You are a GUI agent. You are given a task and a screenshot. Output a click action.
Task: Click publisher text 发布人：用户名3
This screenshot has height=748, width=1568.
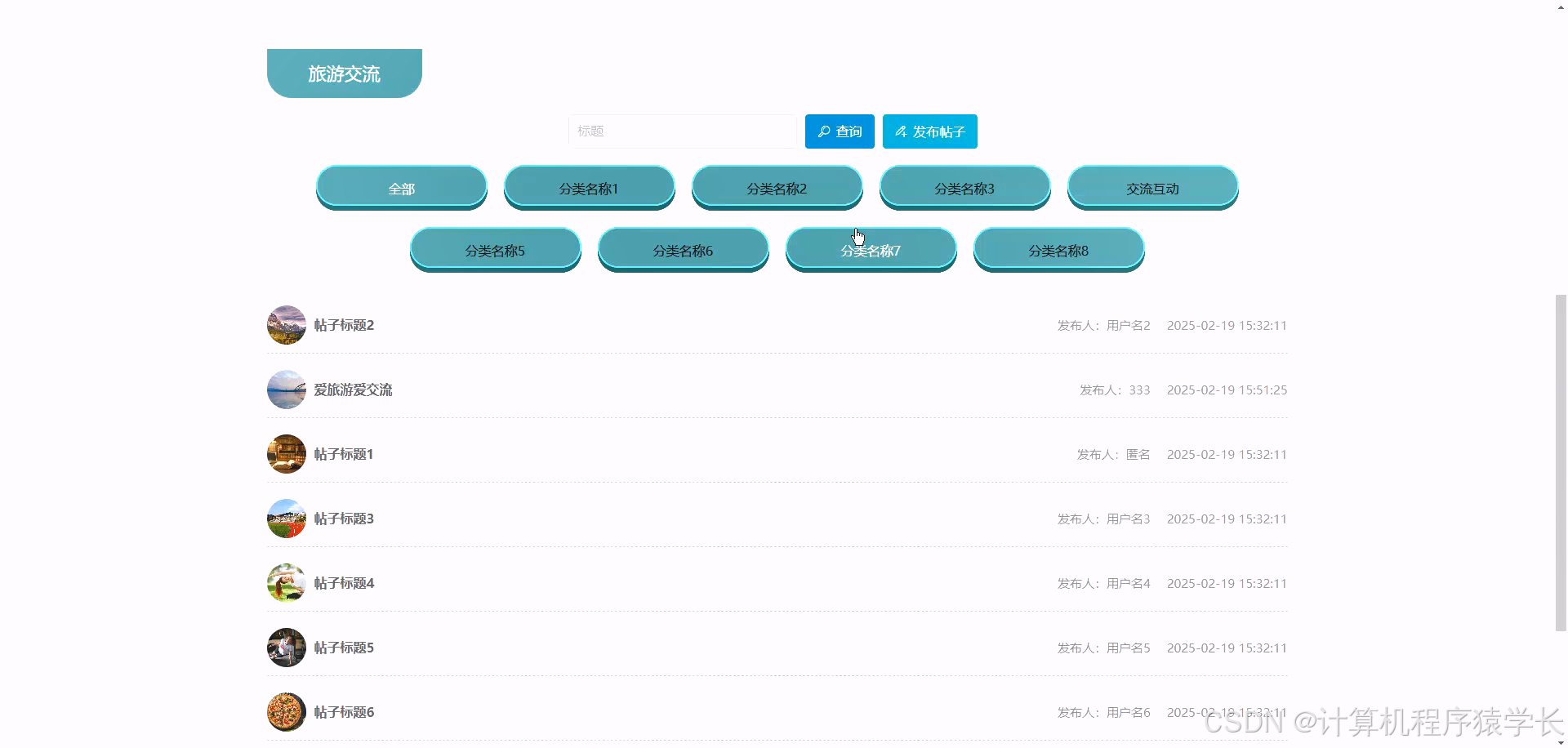pos(1104,519)
